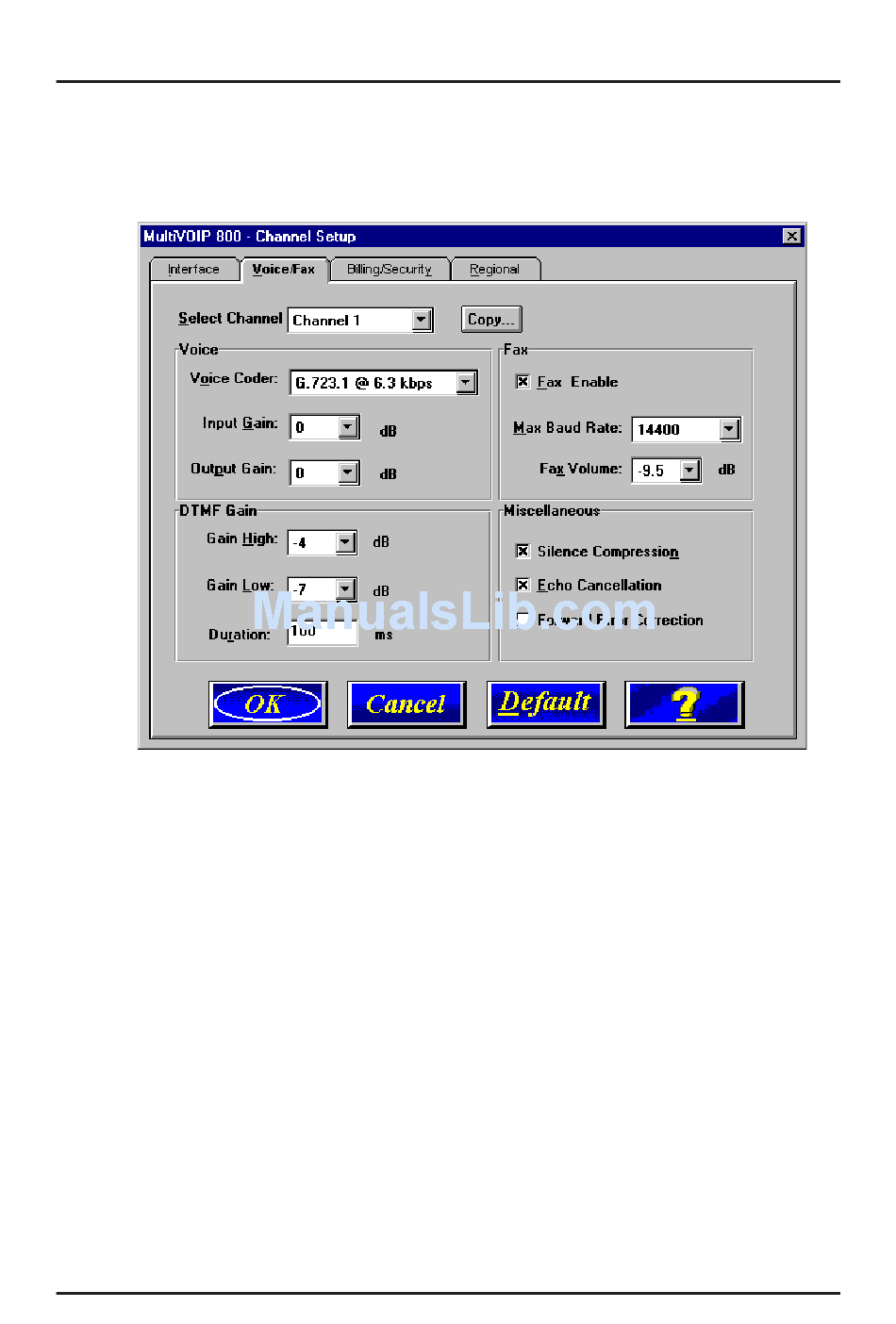Open the Fax Volume dropdown
This screenshot has height=1324, width=896.
689,470
